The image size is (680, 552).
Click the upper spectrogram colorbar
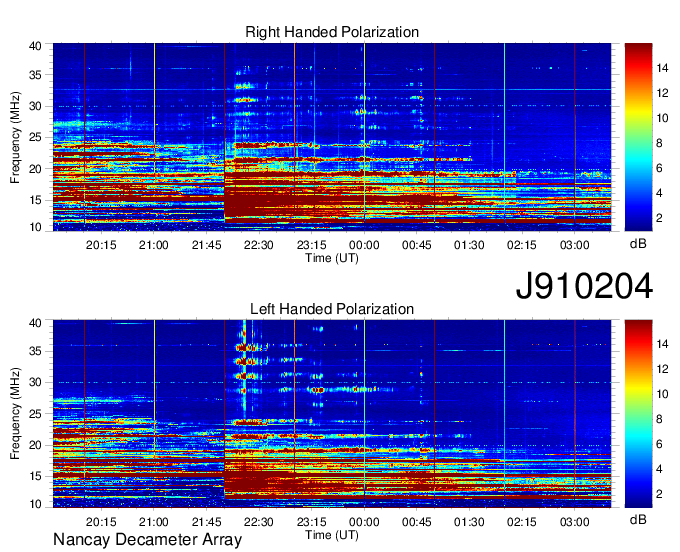[x=638, y=137]
